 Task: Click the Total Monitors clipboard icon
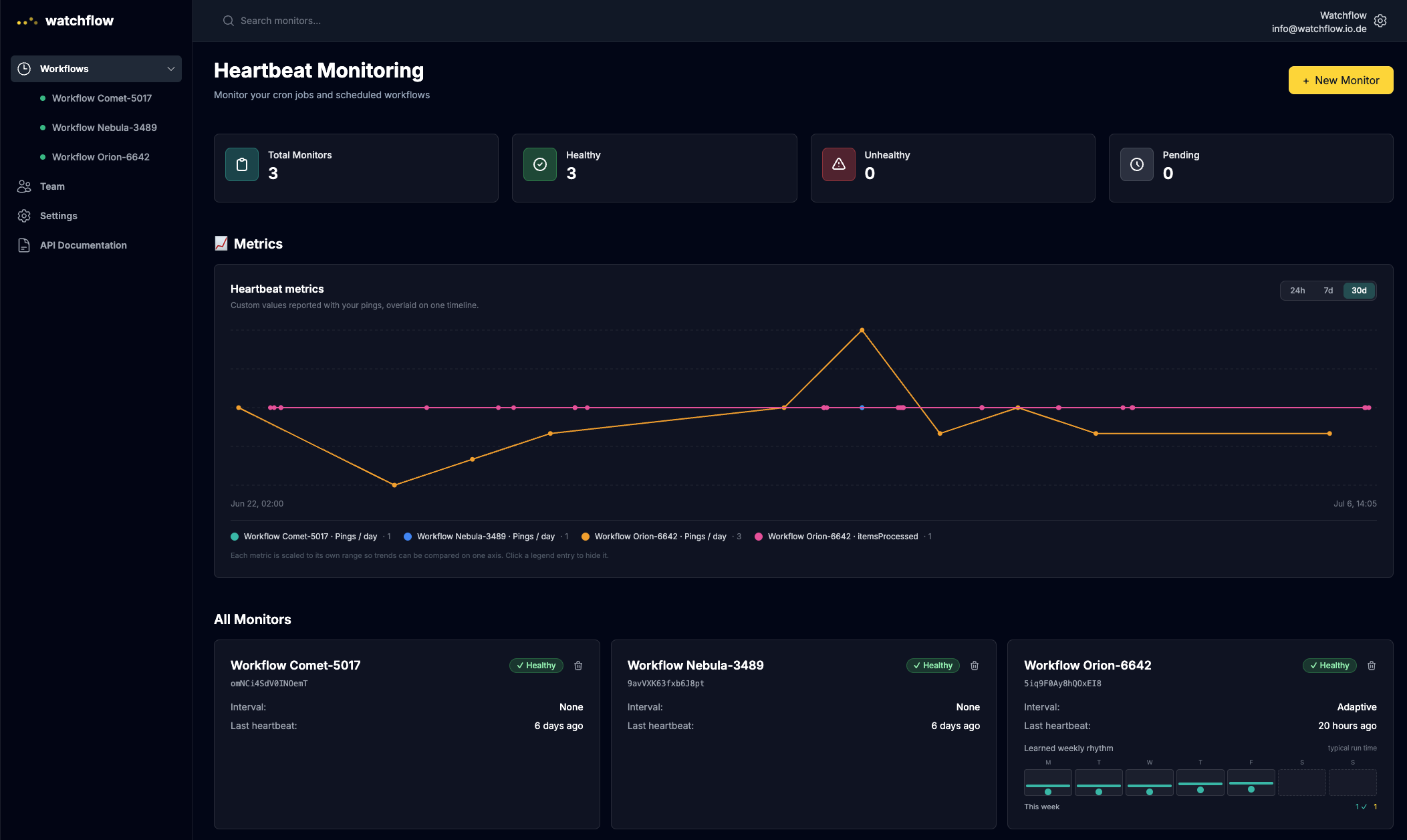click(x=242, y=164)
